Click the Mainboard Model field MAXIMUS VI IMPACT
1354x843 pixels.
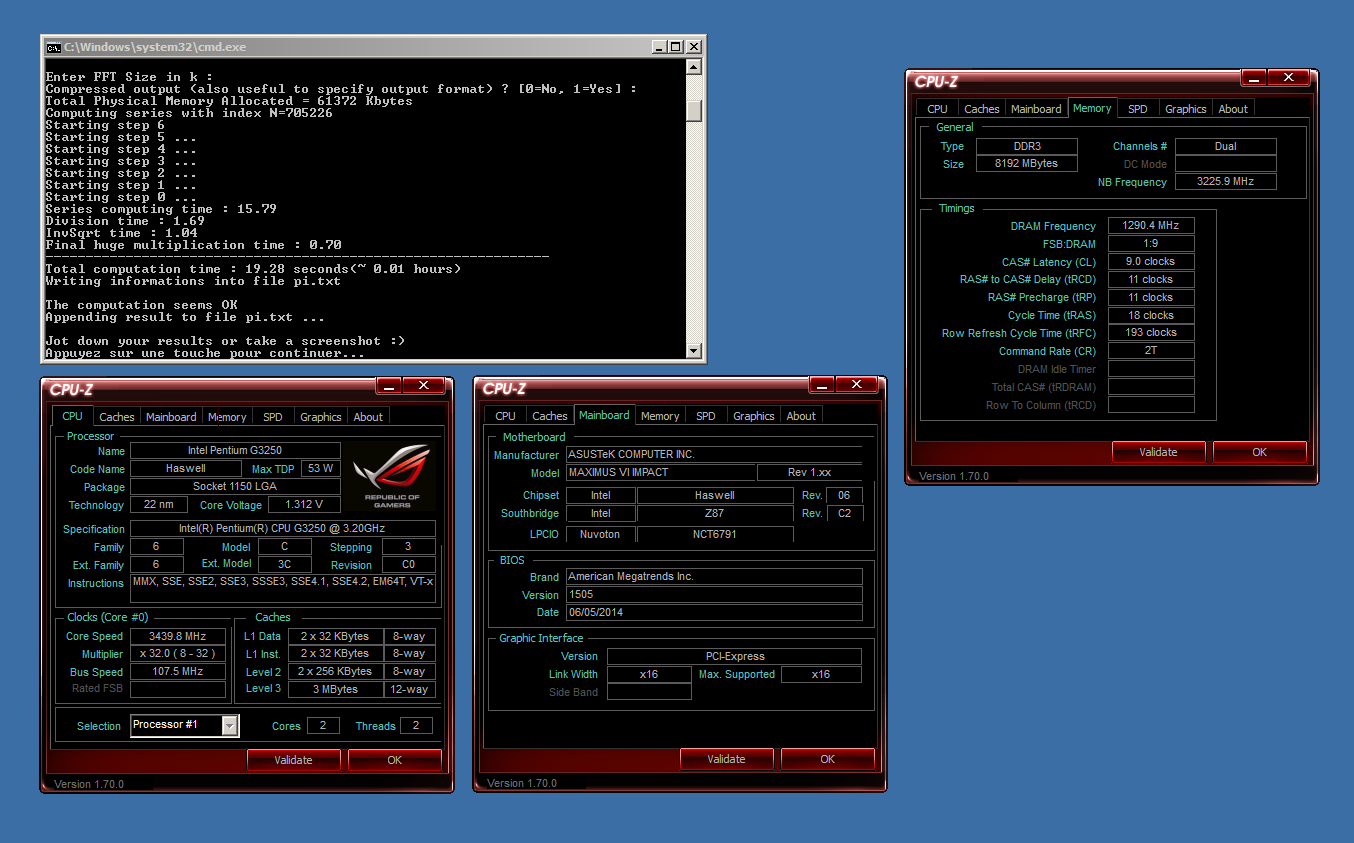pos(660,472)
